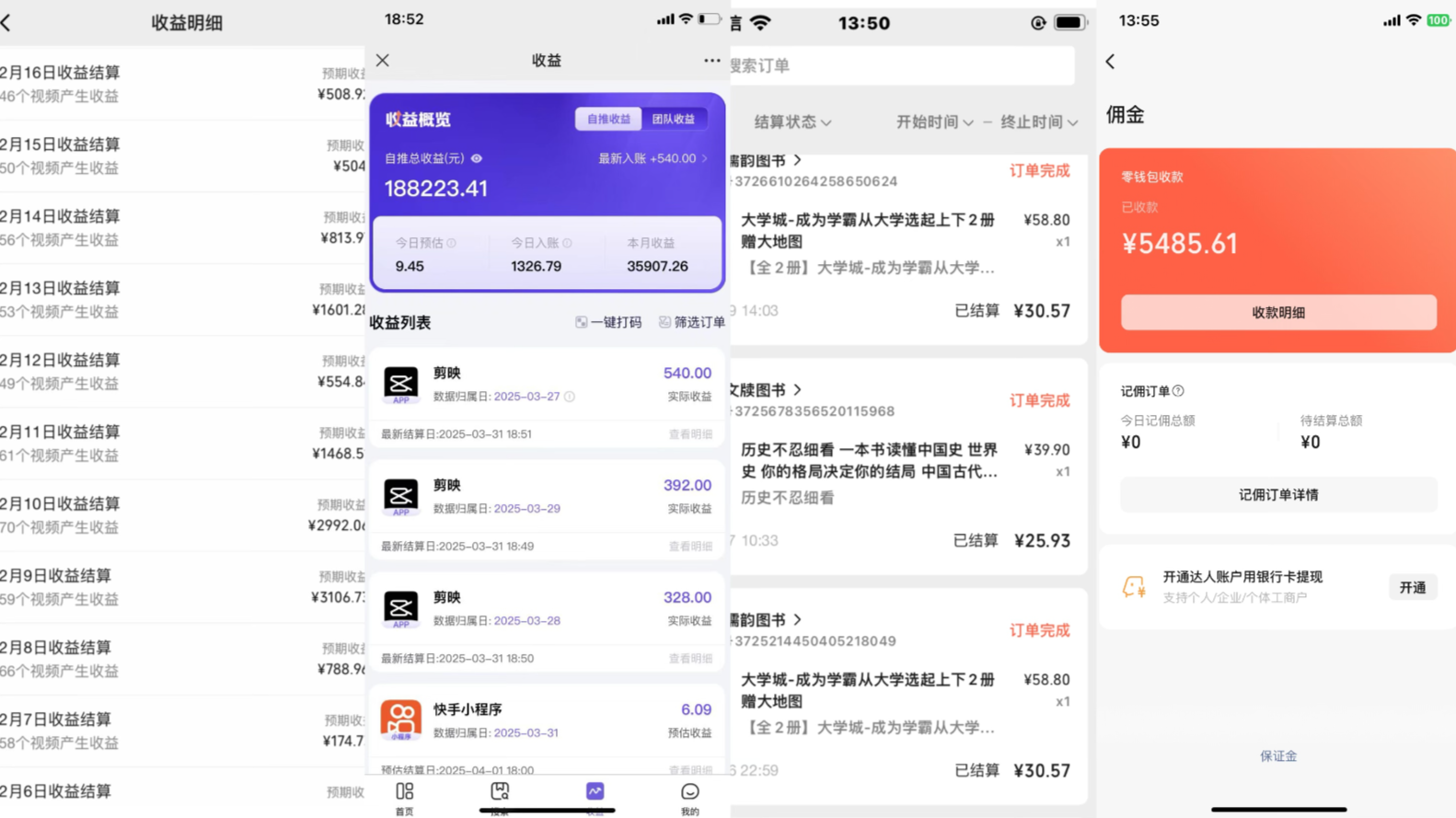Select the 自推收益 toggle
The width and height of the screenshot is (1456, 818).
[608, 119]
